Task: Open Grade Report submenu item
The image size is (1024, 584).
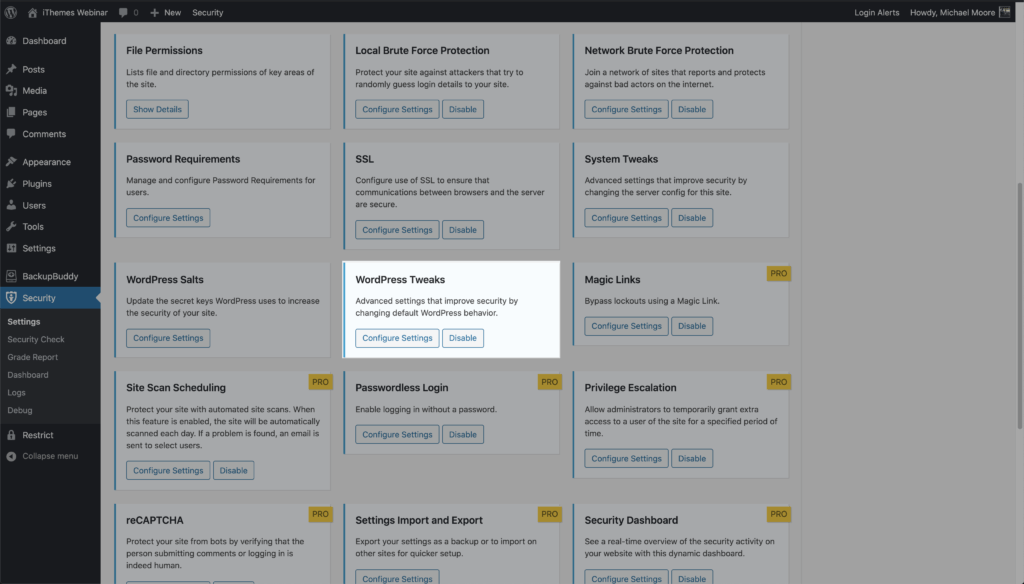Action: tap(33, 357)
